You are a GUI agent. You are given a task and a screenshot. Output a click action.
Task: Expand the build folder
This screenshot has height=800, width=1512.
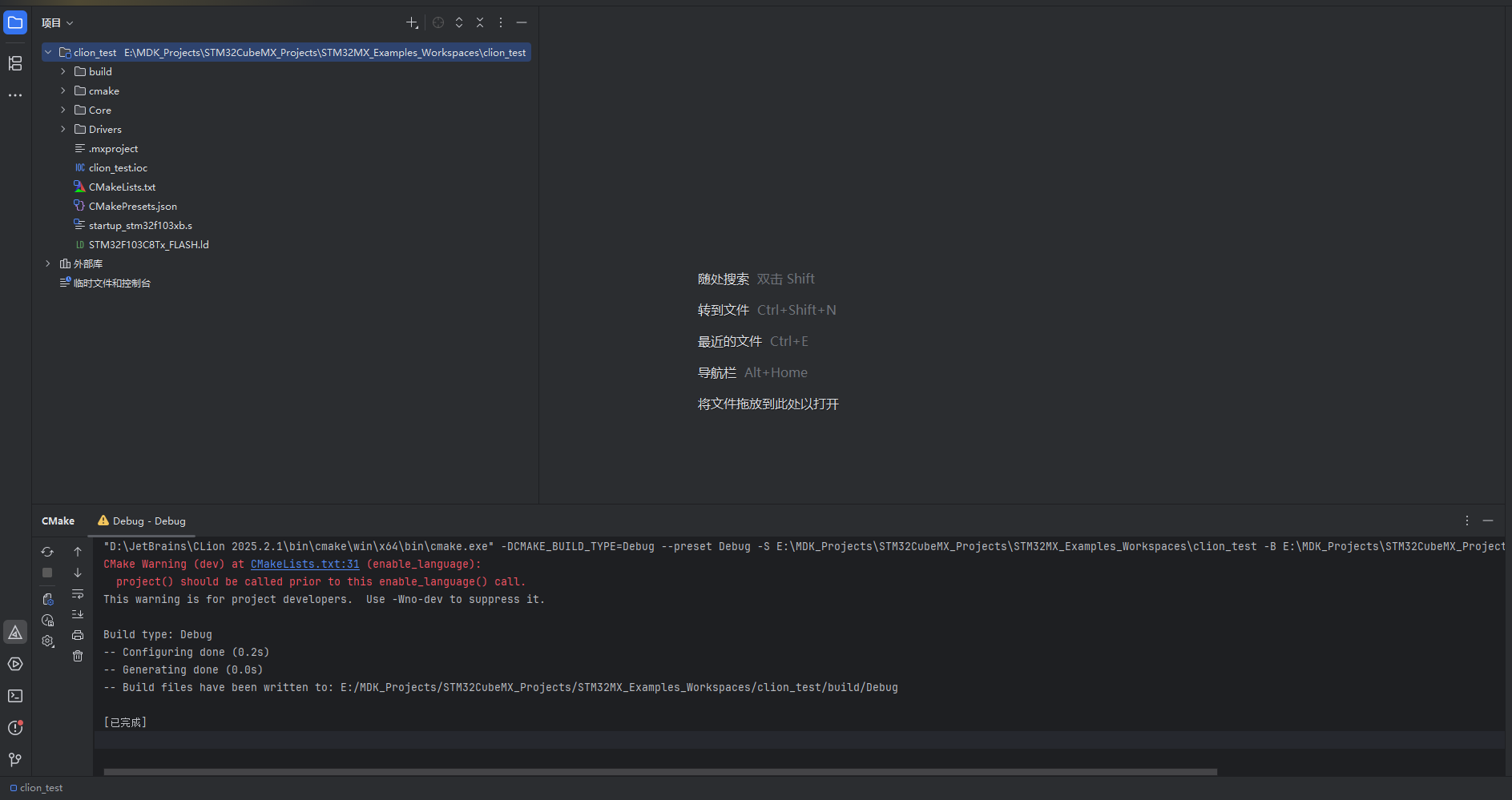[x=63, y=72]
